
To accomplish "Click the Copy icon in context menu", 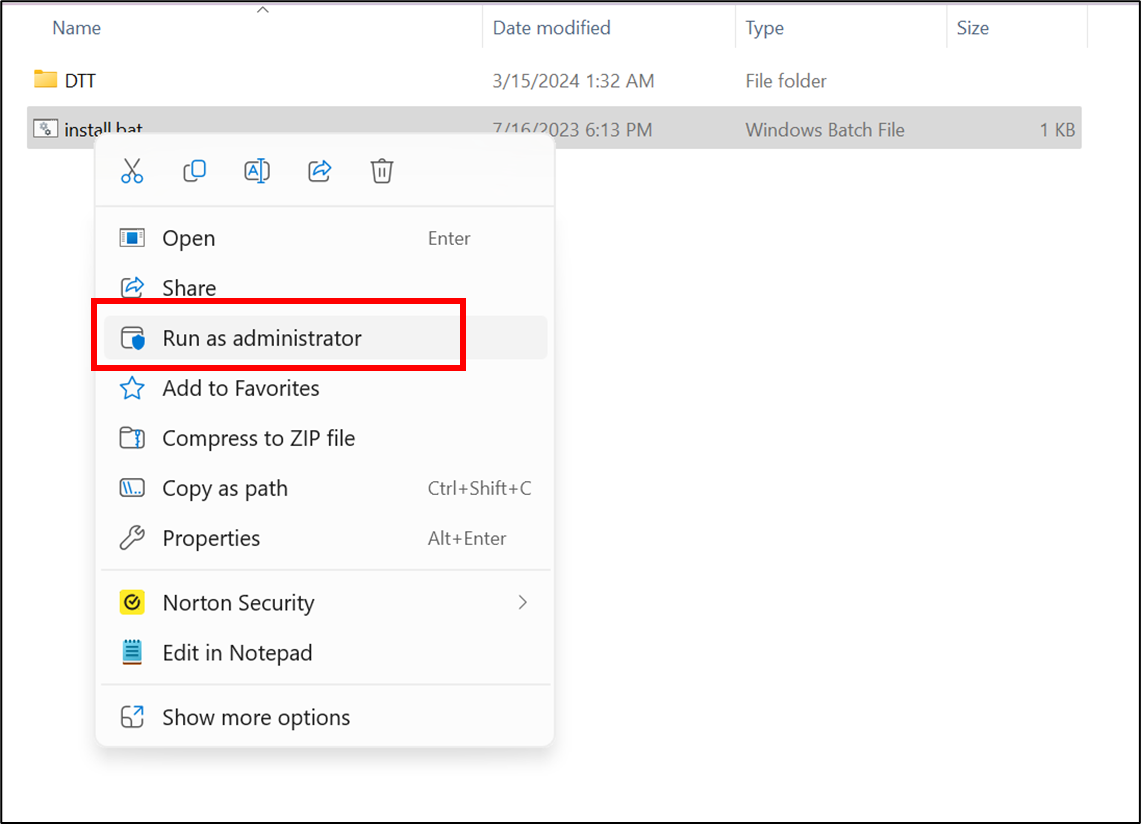I will 194,171.
